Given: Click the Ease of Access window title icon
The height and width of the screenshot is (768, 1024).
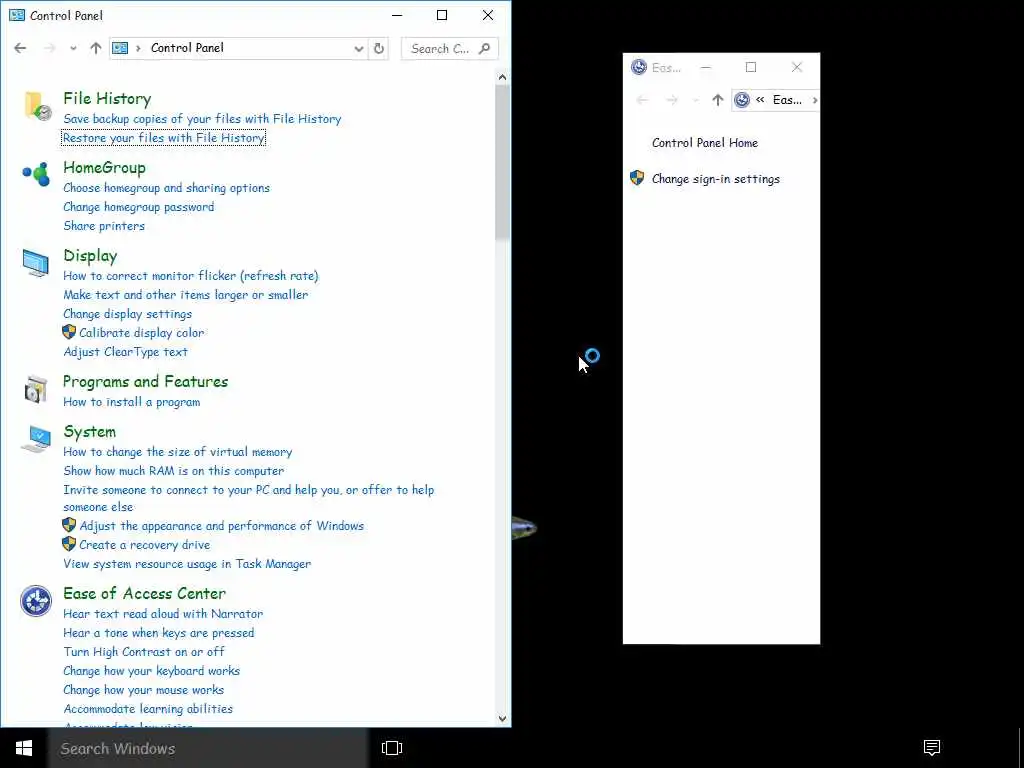Looking at the screenshot, I should click(639, 67).
